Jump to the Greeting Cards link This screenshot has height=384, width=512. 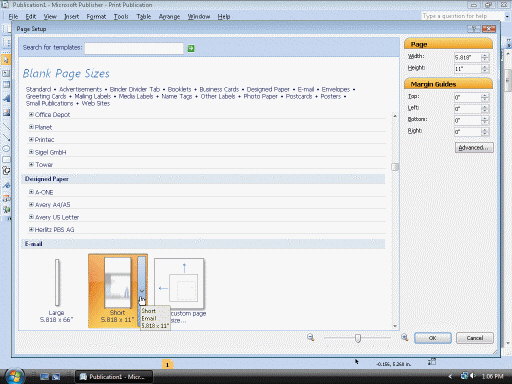tap(46, 96)
